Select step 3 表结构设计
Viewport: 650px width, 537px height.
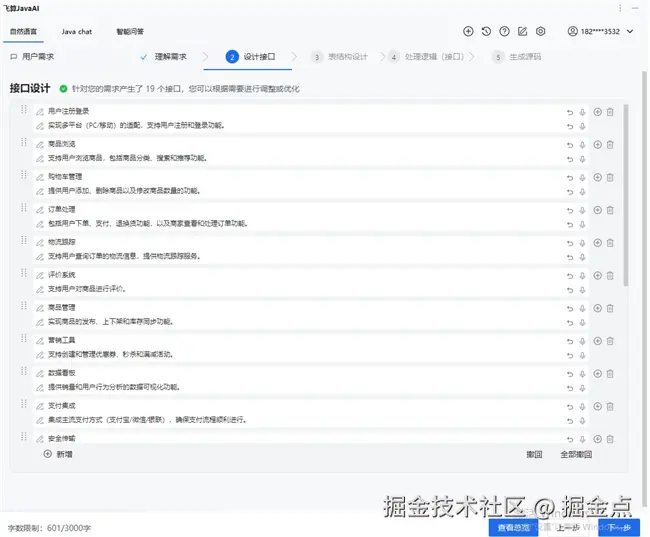tap(339, 57)
